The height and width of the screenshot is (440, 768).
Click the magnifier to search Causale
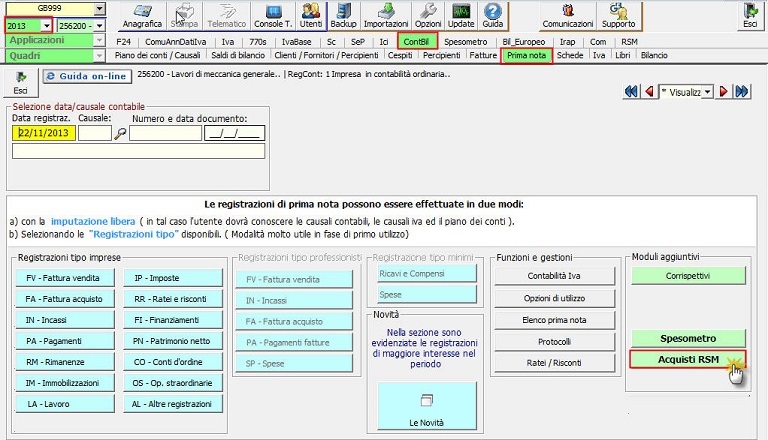120,133
